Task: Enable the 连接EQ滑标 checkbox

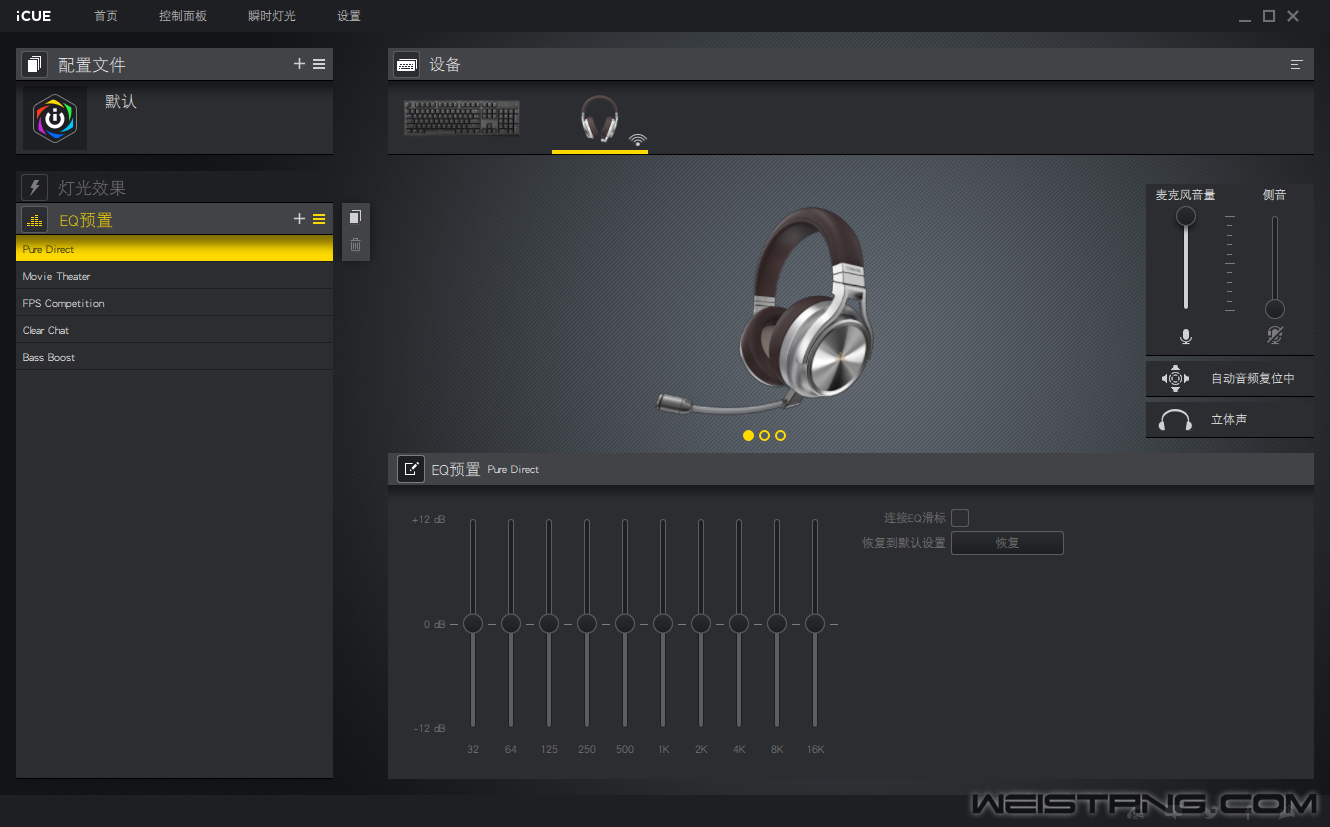Action: click(960, 518)
